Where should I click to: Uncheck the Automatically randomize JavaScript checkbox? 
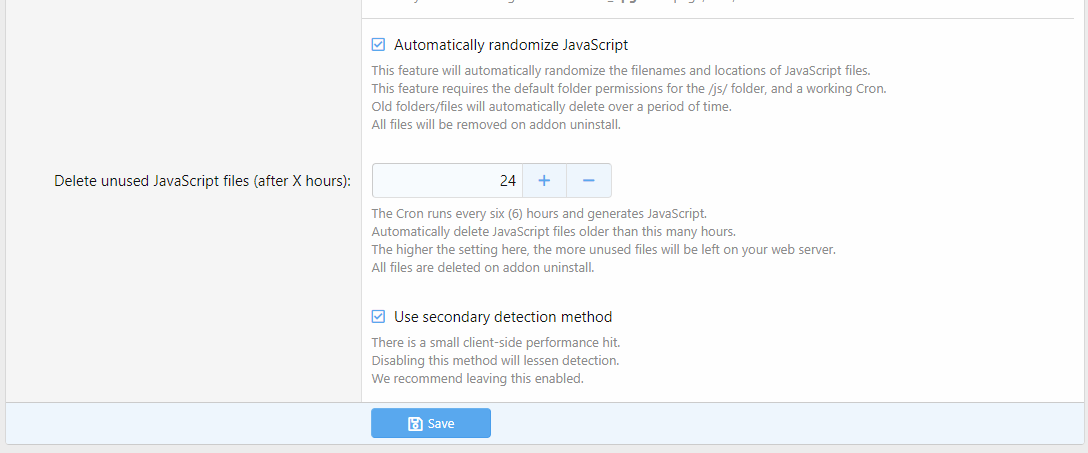pos(378,45)
